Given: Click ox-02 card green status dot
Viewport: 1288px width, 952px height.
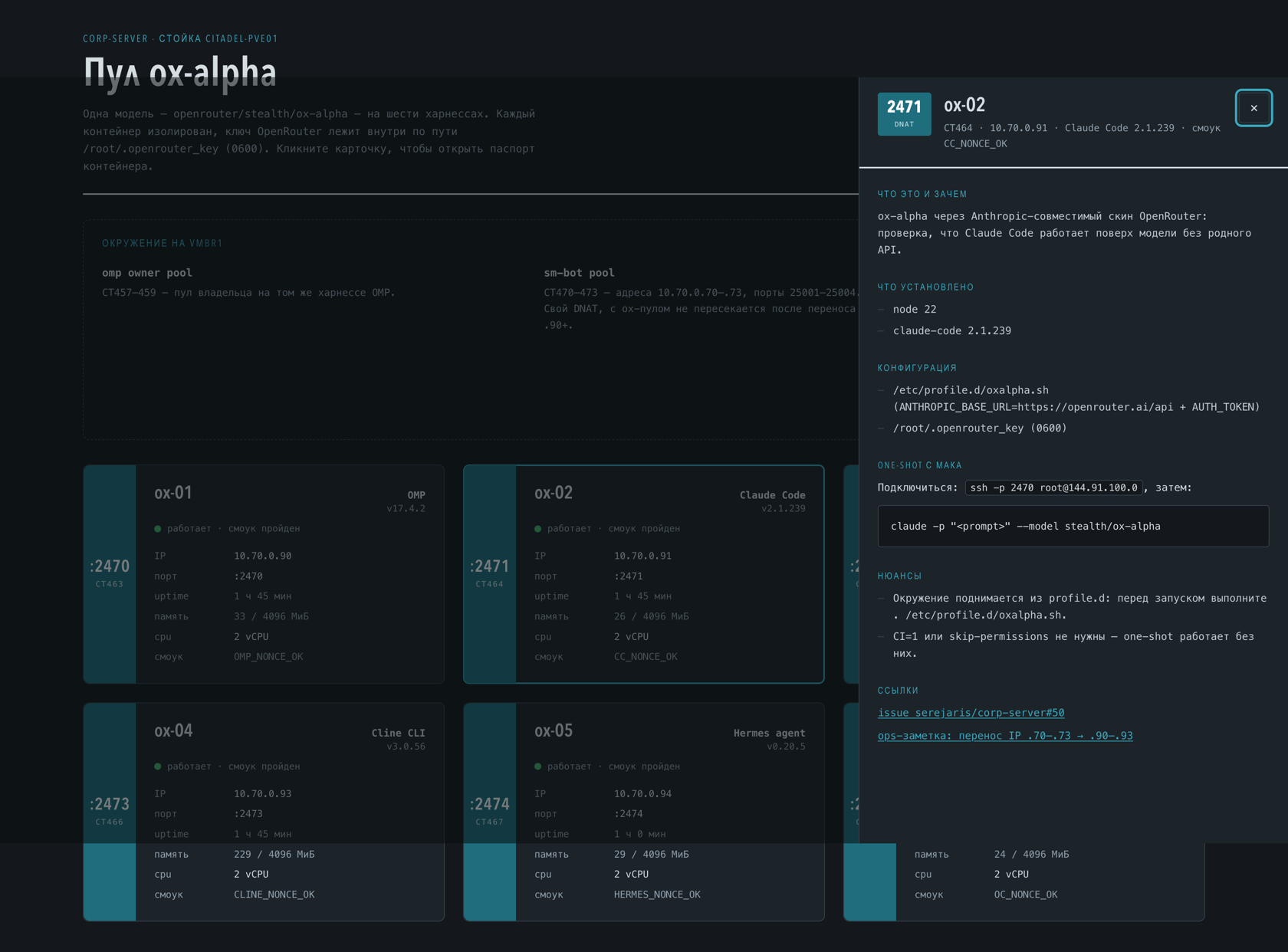Looking at the screenshot, I should (x=538, y=529).
